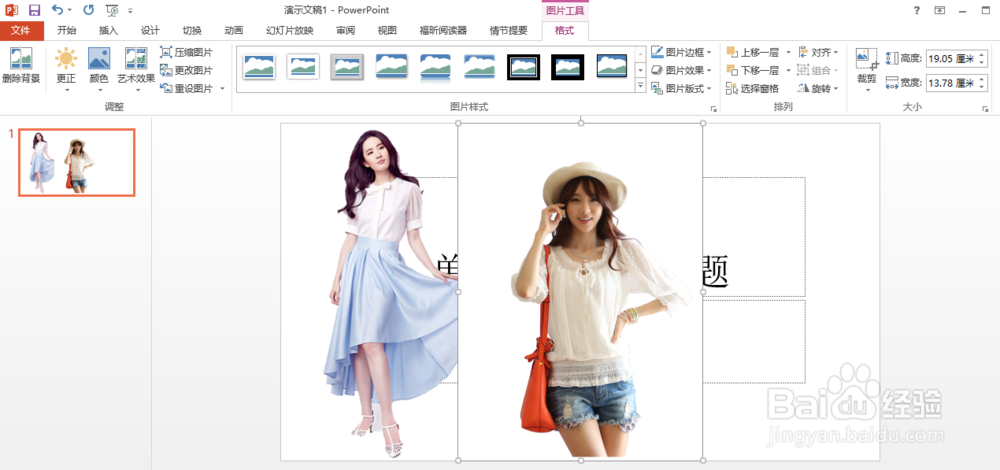The image size is (1000, 470).
Task: Click Bring Forward (上移一层)
Action: pyautogui.click(x=753, y=52)
